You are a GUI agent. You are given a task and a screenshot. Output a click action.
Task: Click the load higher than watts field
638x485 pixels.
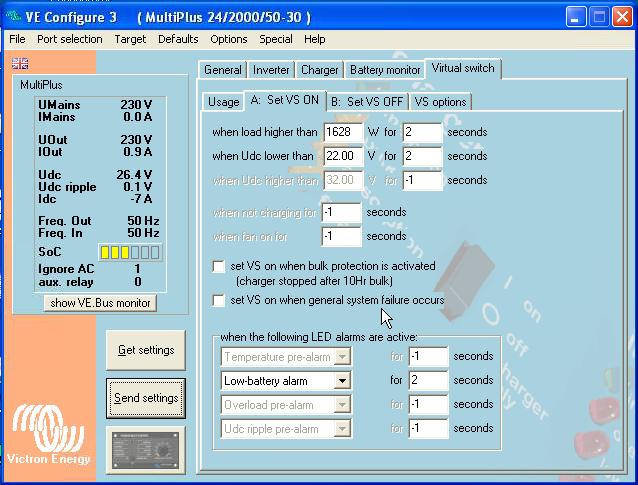(344, 132)
